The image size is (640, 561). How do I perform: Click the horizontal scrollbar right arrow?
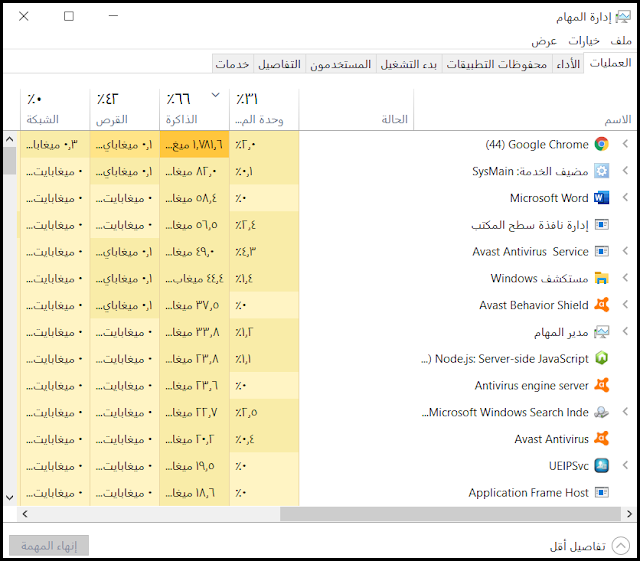click(x=629, y=514)
